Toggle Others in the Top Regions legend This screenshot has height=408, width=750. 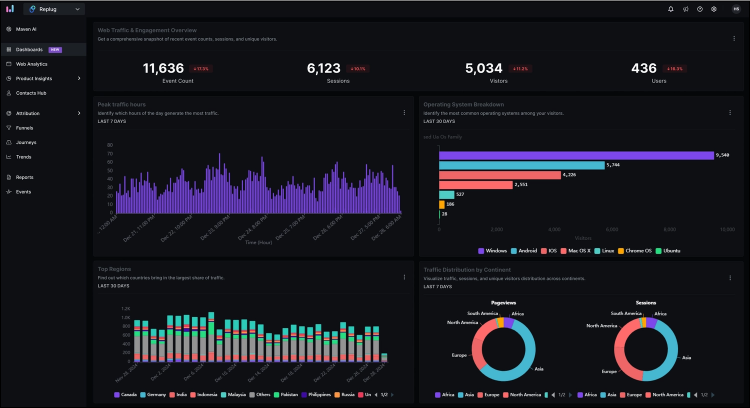pyautogui.click(x=260, y=395)
